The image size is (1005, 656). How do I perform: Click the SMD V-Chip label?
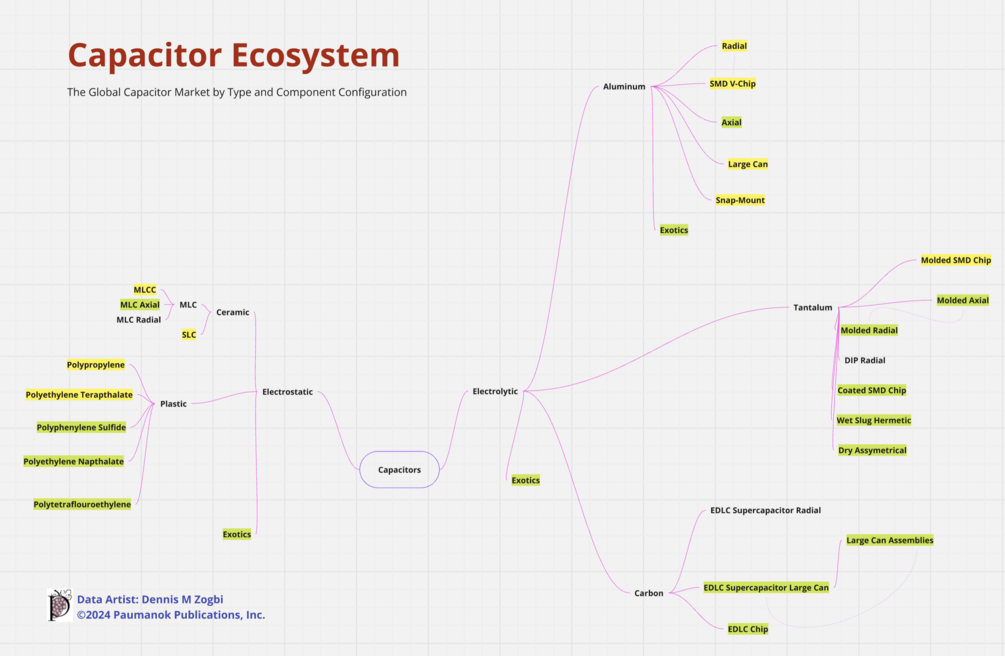click(733, 84)
